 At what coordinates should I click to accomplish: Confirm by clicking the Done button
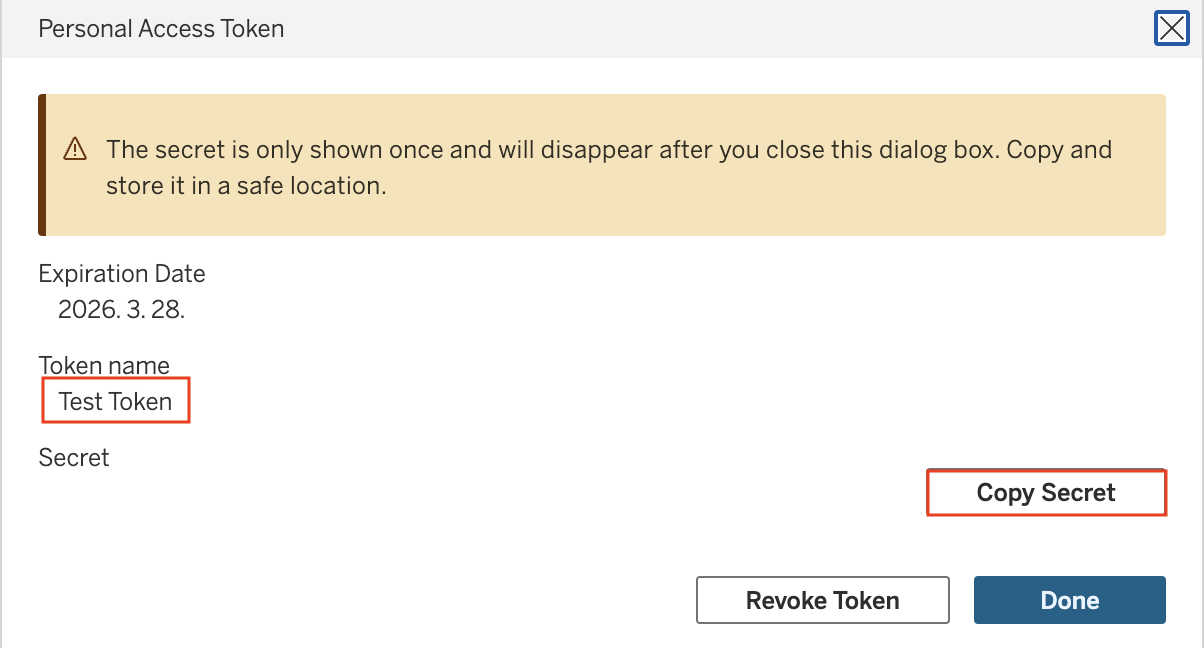click(x=1070, y=600)
